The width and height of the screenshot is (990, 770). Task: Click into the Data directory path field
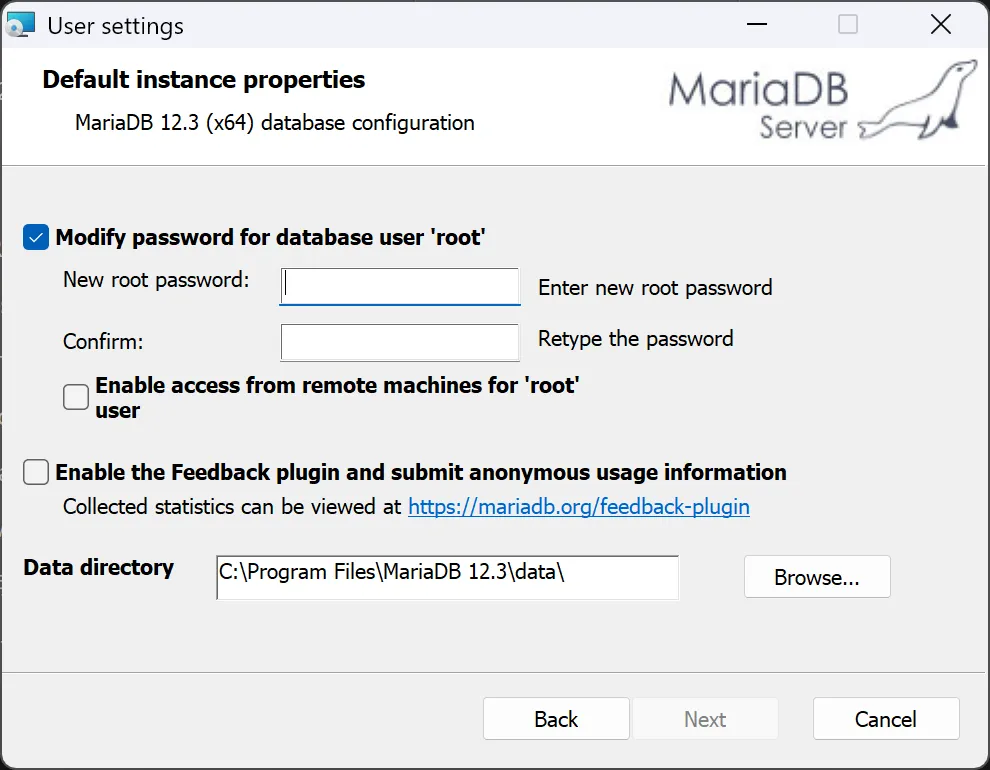[448, 578]
